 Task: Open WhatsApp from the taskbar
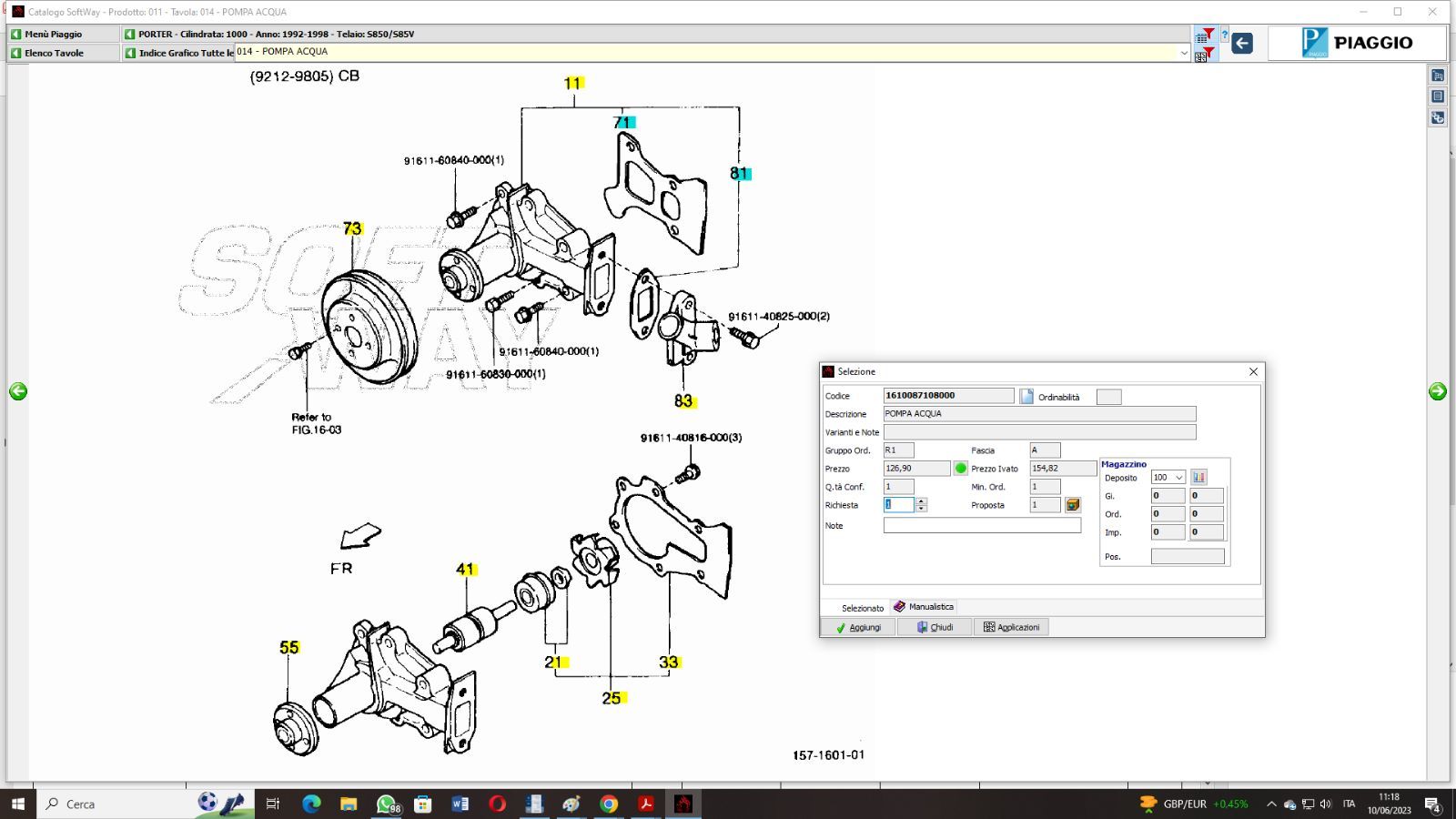(x=388, y=804)
